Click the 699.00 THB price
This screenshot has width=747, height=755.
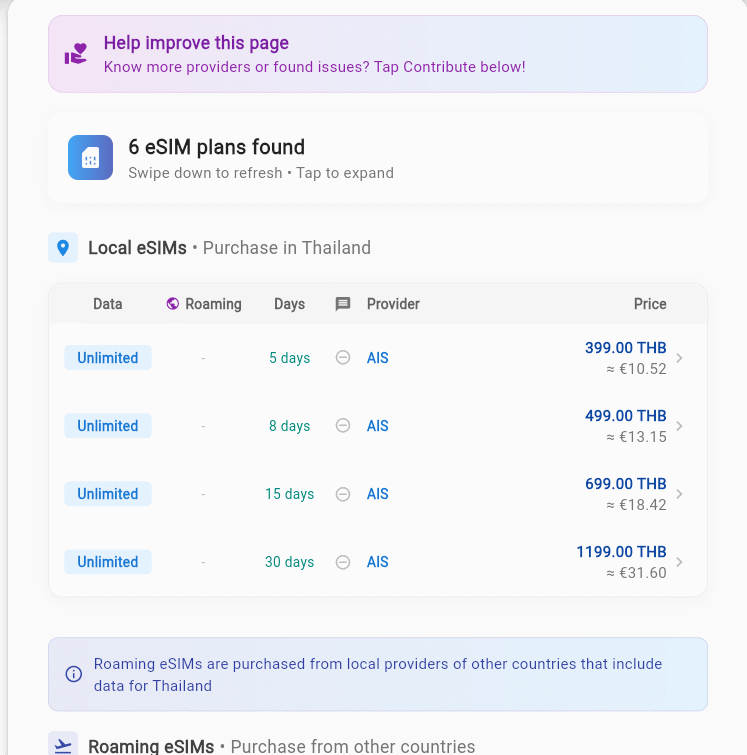click(x=626, y=483)
